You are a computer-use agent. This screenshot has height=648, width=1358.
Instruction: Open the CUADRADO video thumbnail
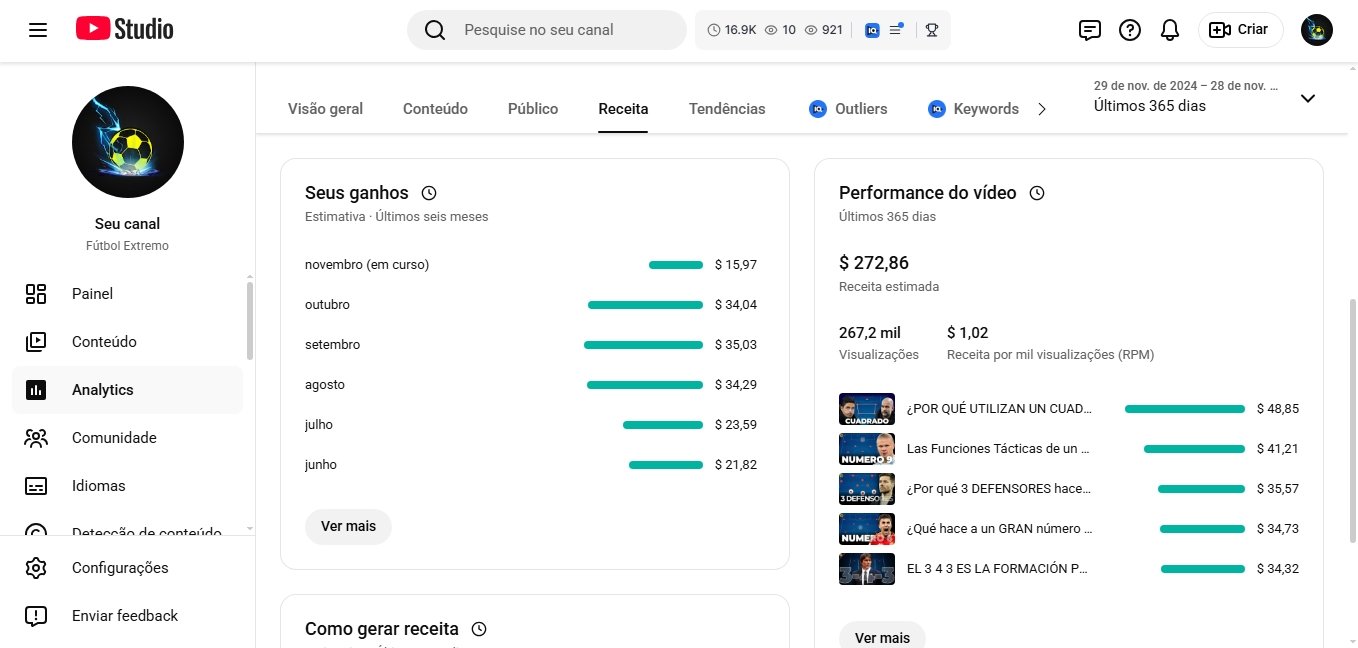(x=866, y=409)
